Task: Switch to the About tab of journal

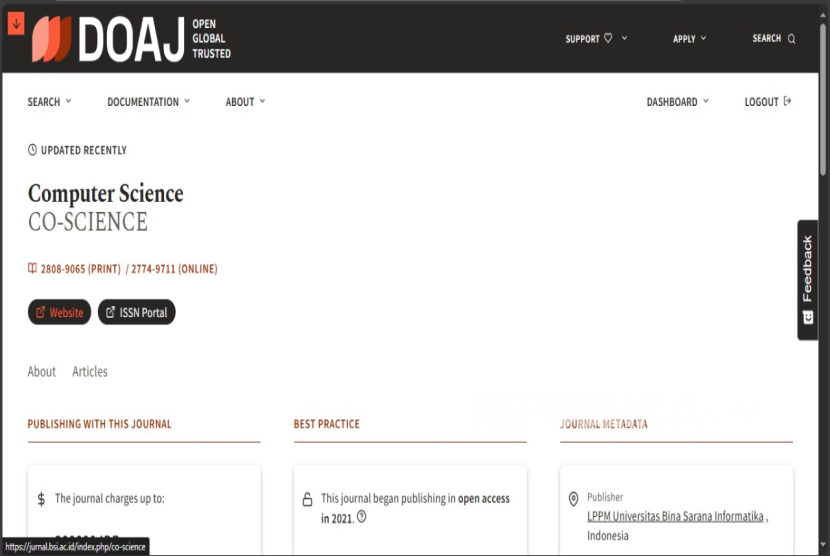Action: coord(41,372)
